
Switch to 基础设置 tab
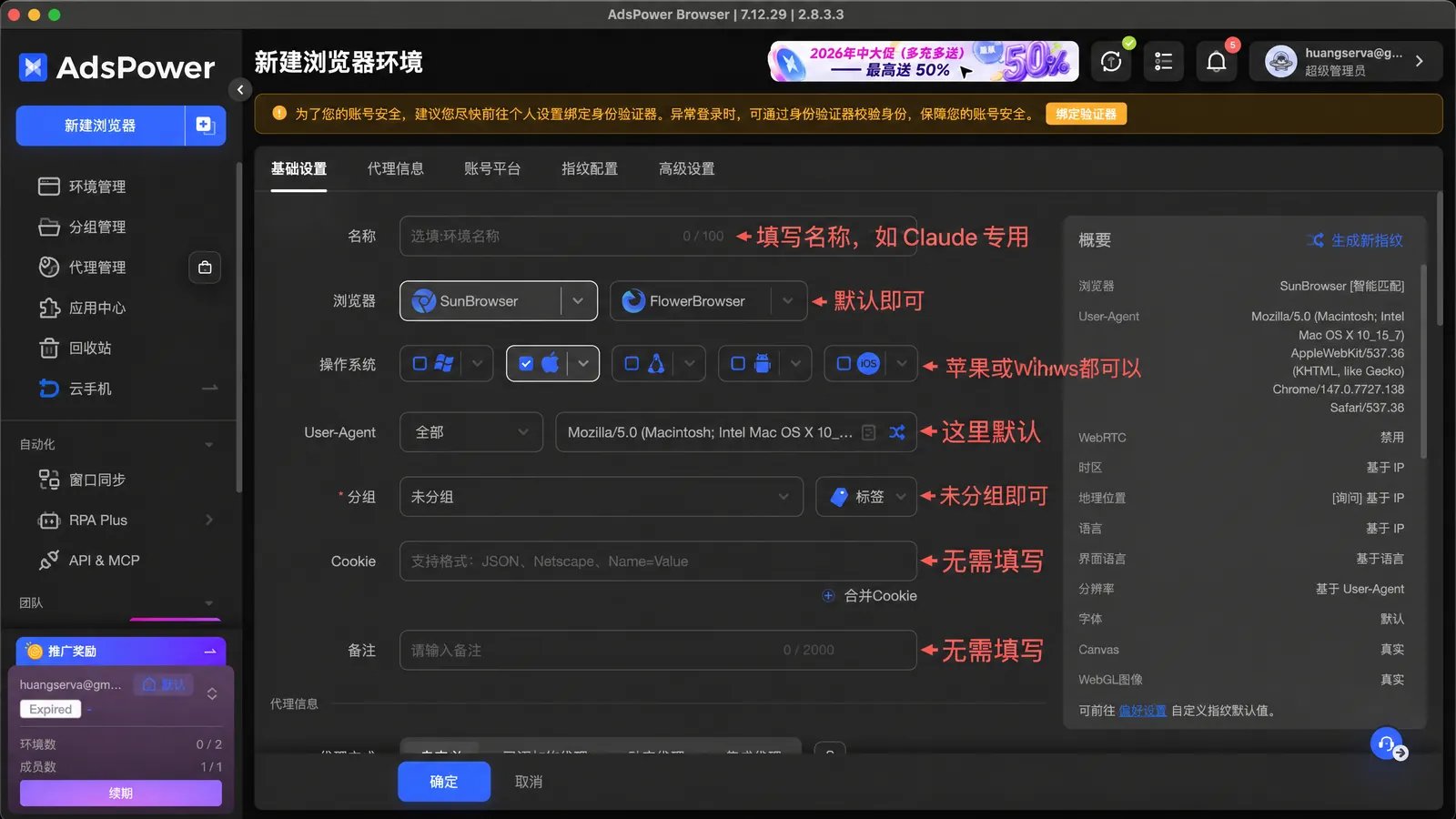(x=298, y=169)
